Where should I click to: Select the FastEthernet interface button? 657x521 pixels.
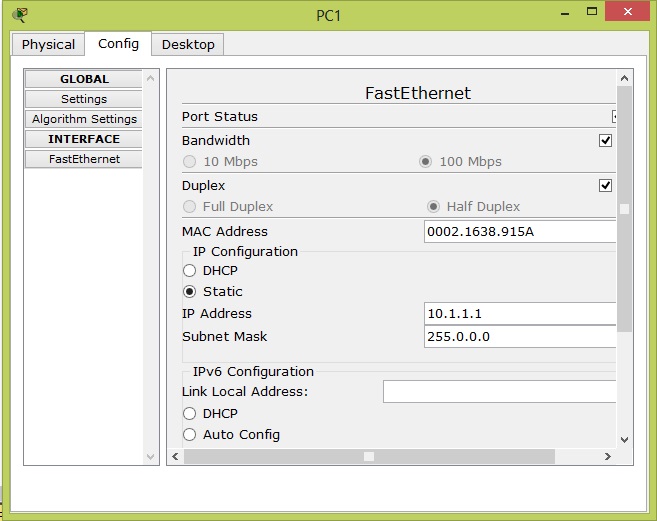[84, 159]
